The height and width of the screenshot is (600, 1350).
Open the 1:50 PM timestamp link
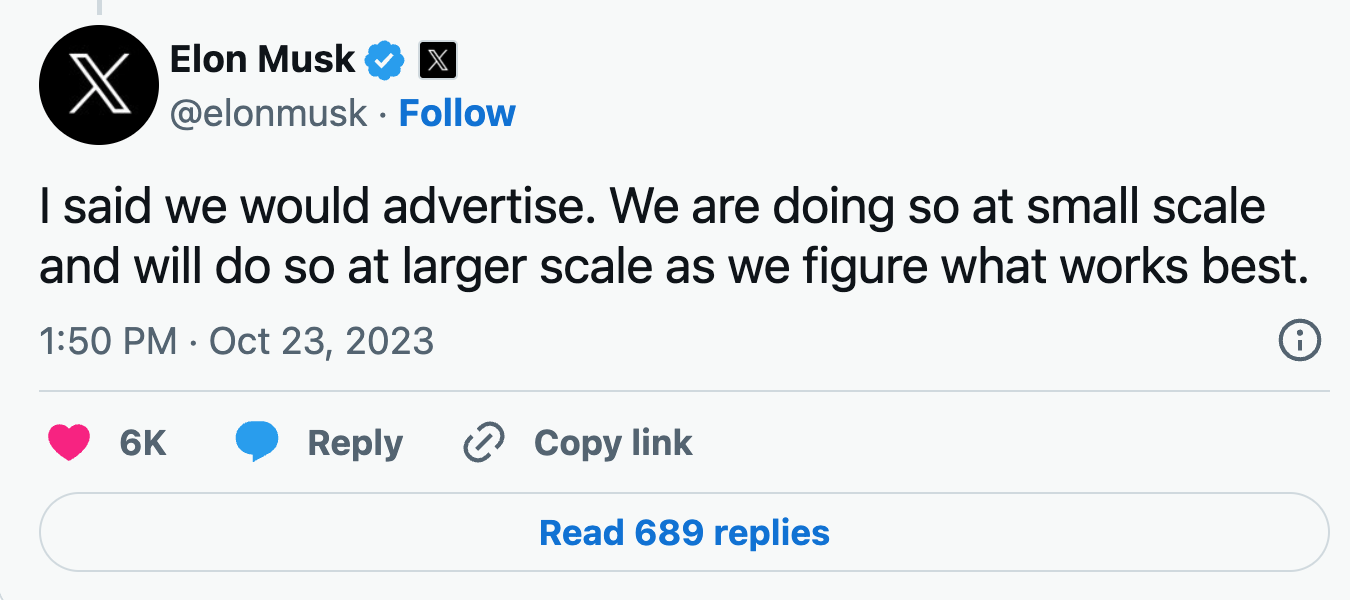[108, 342]
